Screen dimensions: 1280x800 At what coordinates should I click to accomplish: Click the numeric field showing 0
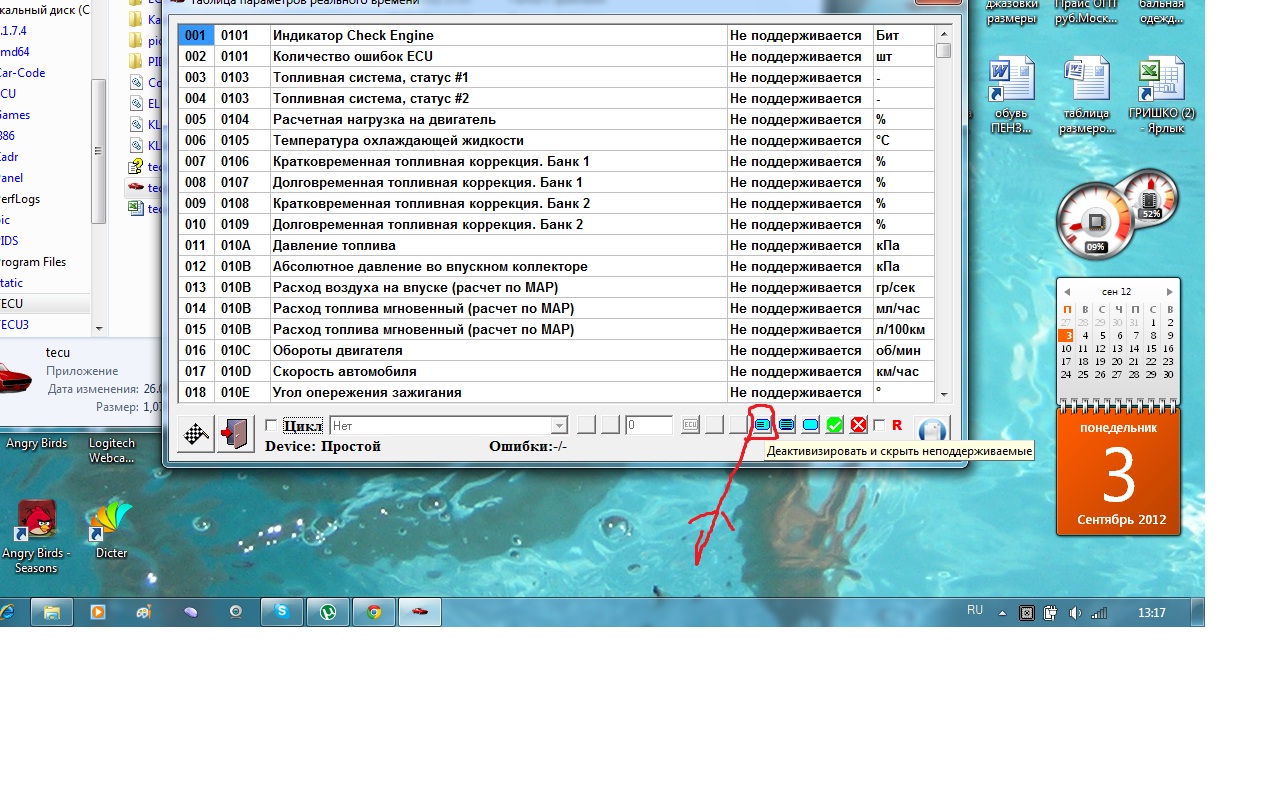coord(649,426)
